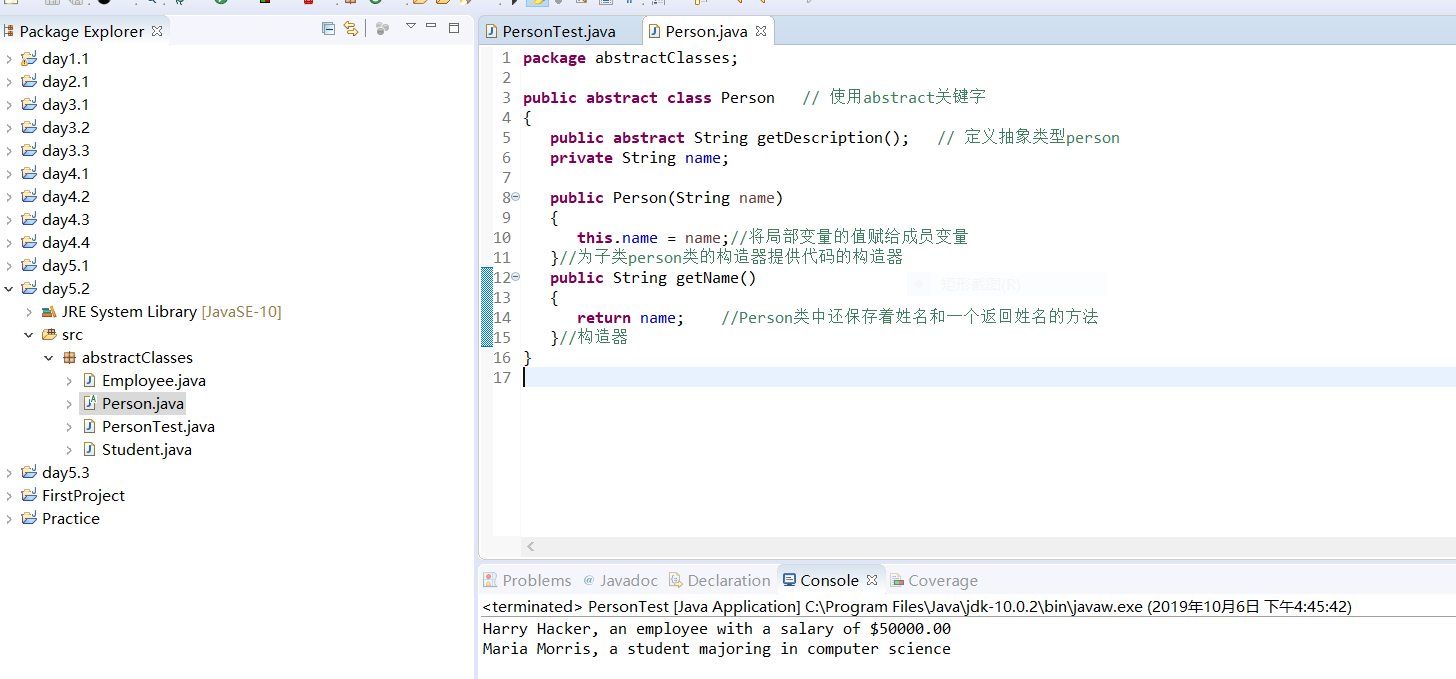Viewport: 1456px width, 679px height.
Task: Maximize the Package Explorer view
Action: pyautogui.click(x=454, y=28)
